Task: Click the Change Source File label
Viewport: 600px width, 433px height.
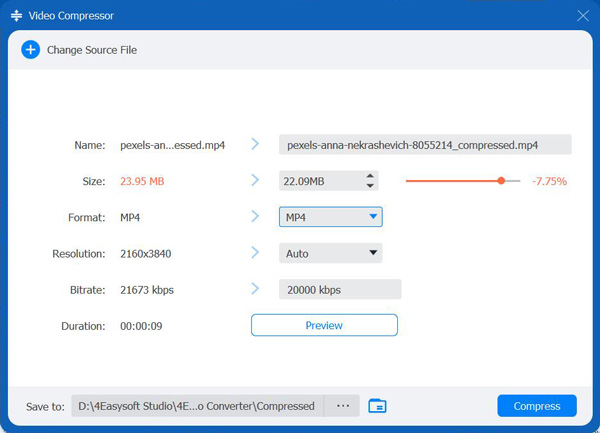Action: pos(92,50)
